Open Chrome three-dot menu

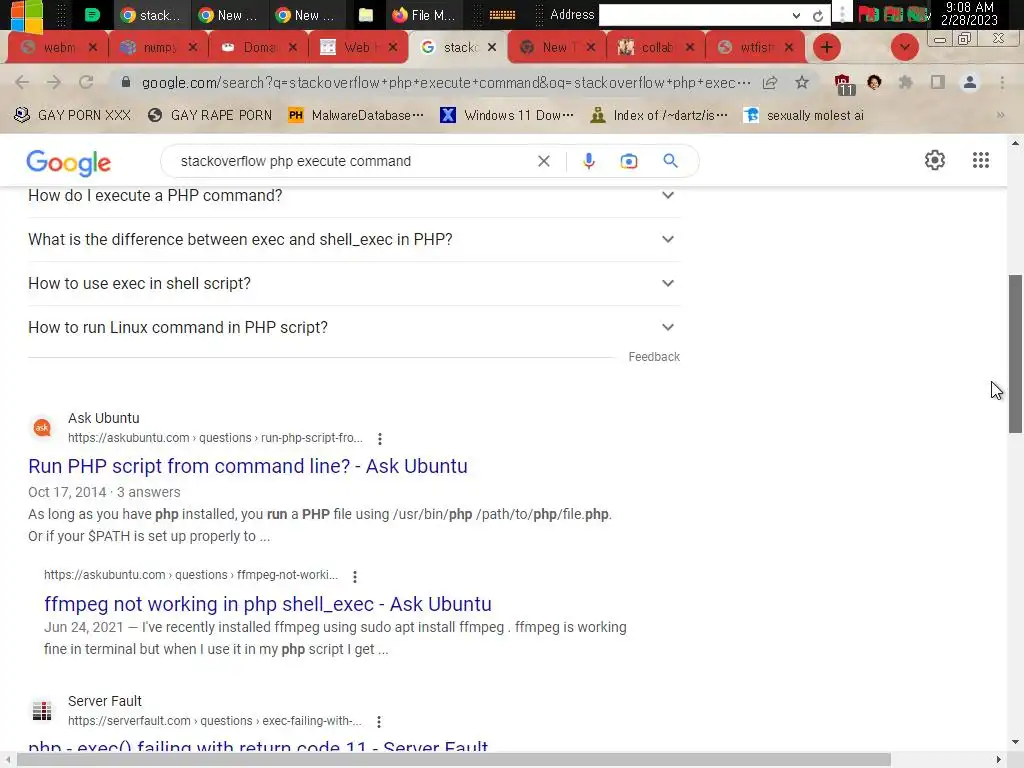tap(1002, 82)
